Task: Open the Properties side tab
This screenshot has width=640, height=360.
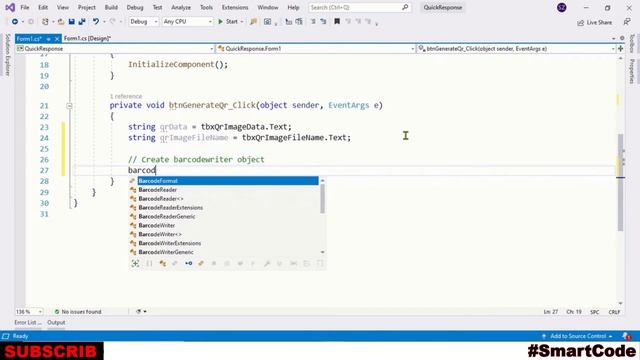Action: (632, 71)
